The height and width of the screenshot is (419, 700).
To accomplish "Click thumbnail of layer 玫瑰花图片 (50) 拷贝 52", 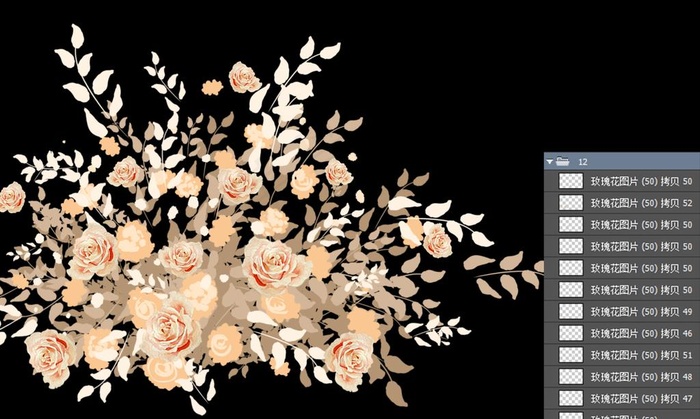I will tap(571, 203).
